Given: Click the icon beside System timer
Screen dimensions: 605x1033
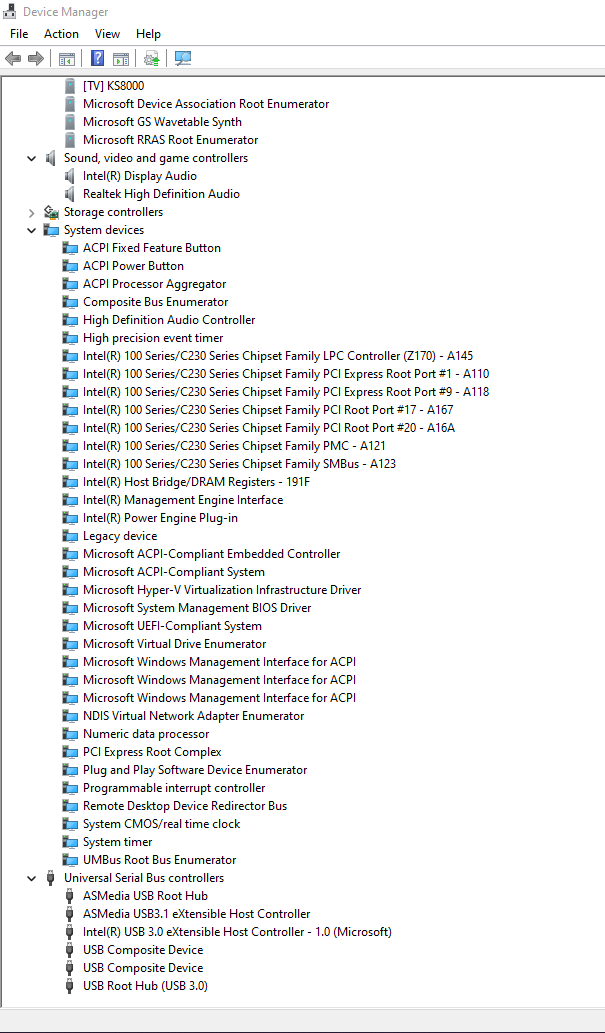Looking at the screenshot, I should (x=70, y=842).
